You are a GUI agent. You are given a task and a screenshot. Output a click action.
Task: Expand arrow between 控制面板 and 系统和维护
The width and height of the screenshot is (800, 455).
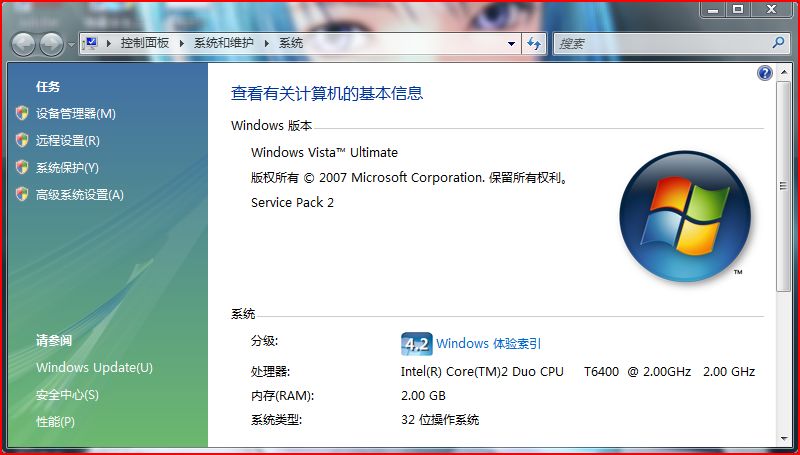click(x=182, y=43)
